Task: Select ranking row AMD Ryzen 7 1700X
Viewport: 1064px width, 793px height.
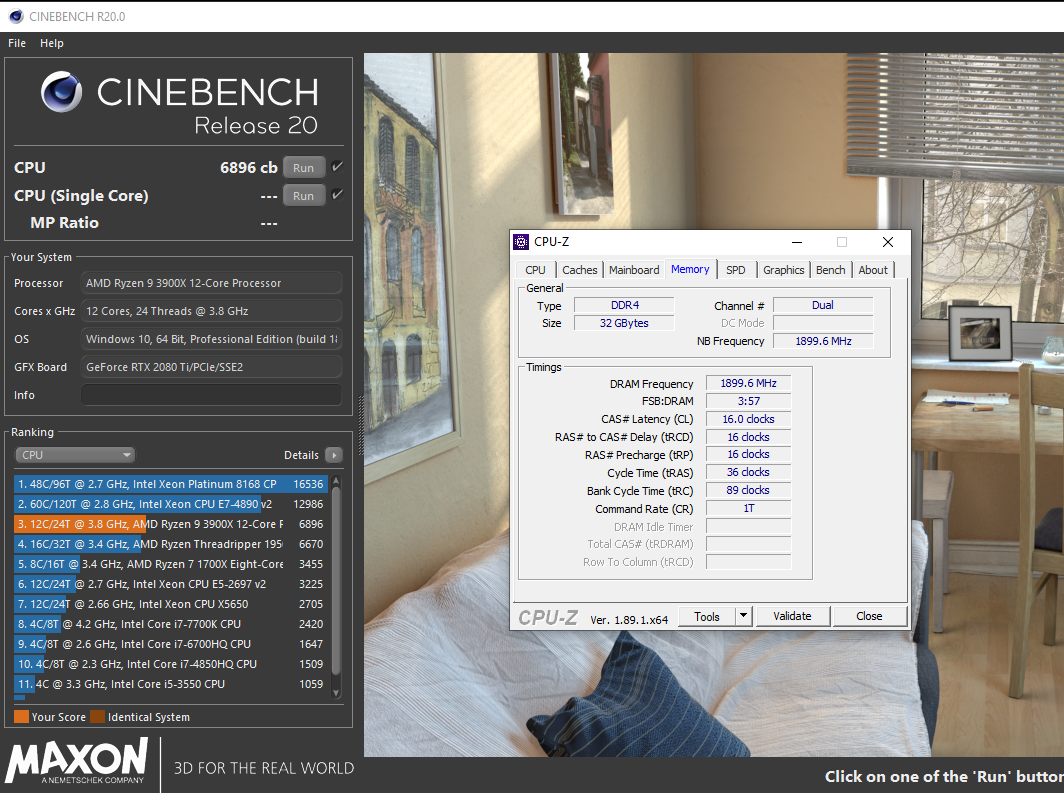Action: point(170,564)
